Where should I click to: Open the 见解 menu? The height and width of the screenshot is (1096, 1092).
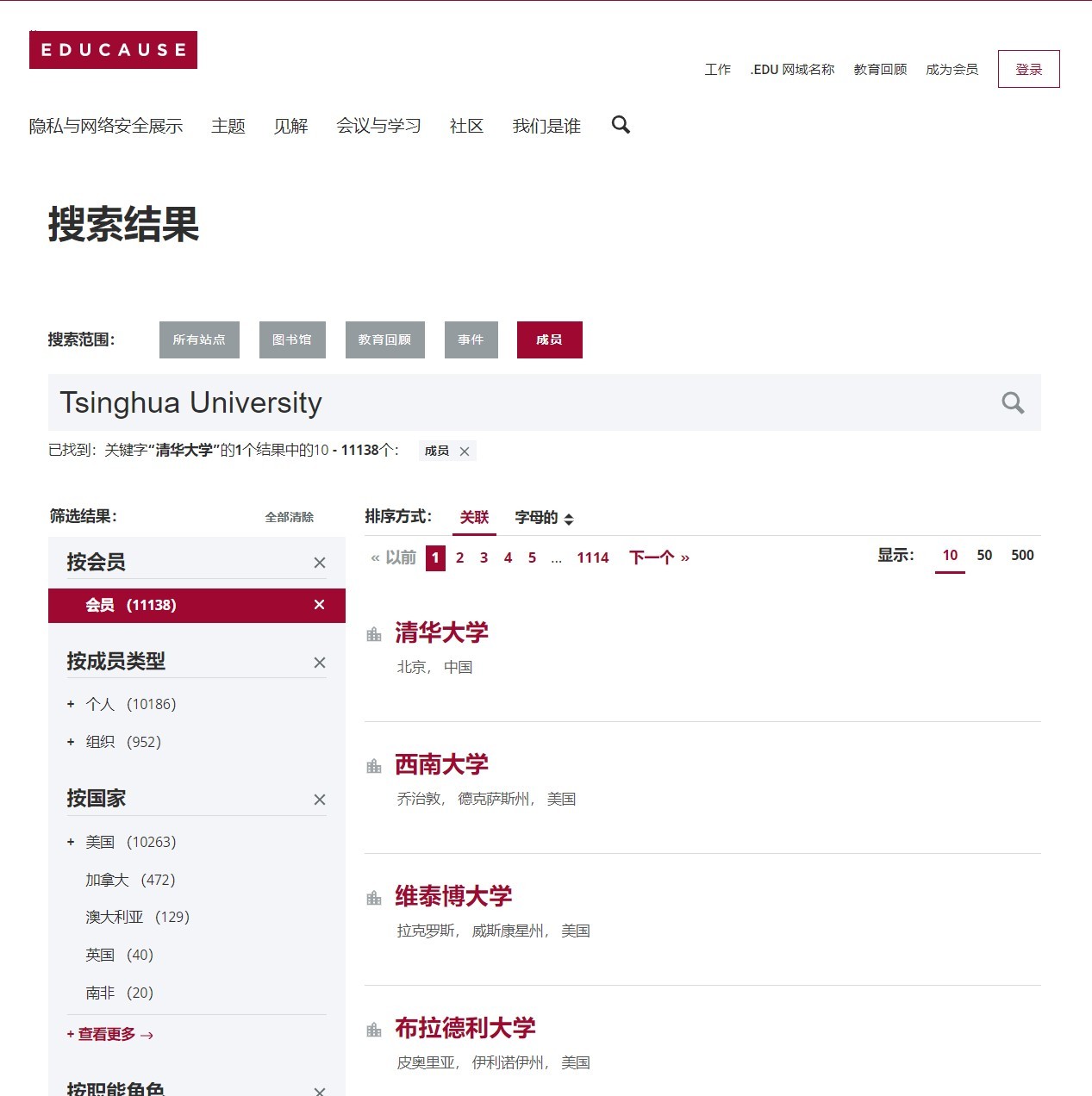[291, 126]
